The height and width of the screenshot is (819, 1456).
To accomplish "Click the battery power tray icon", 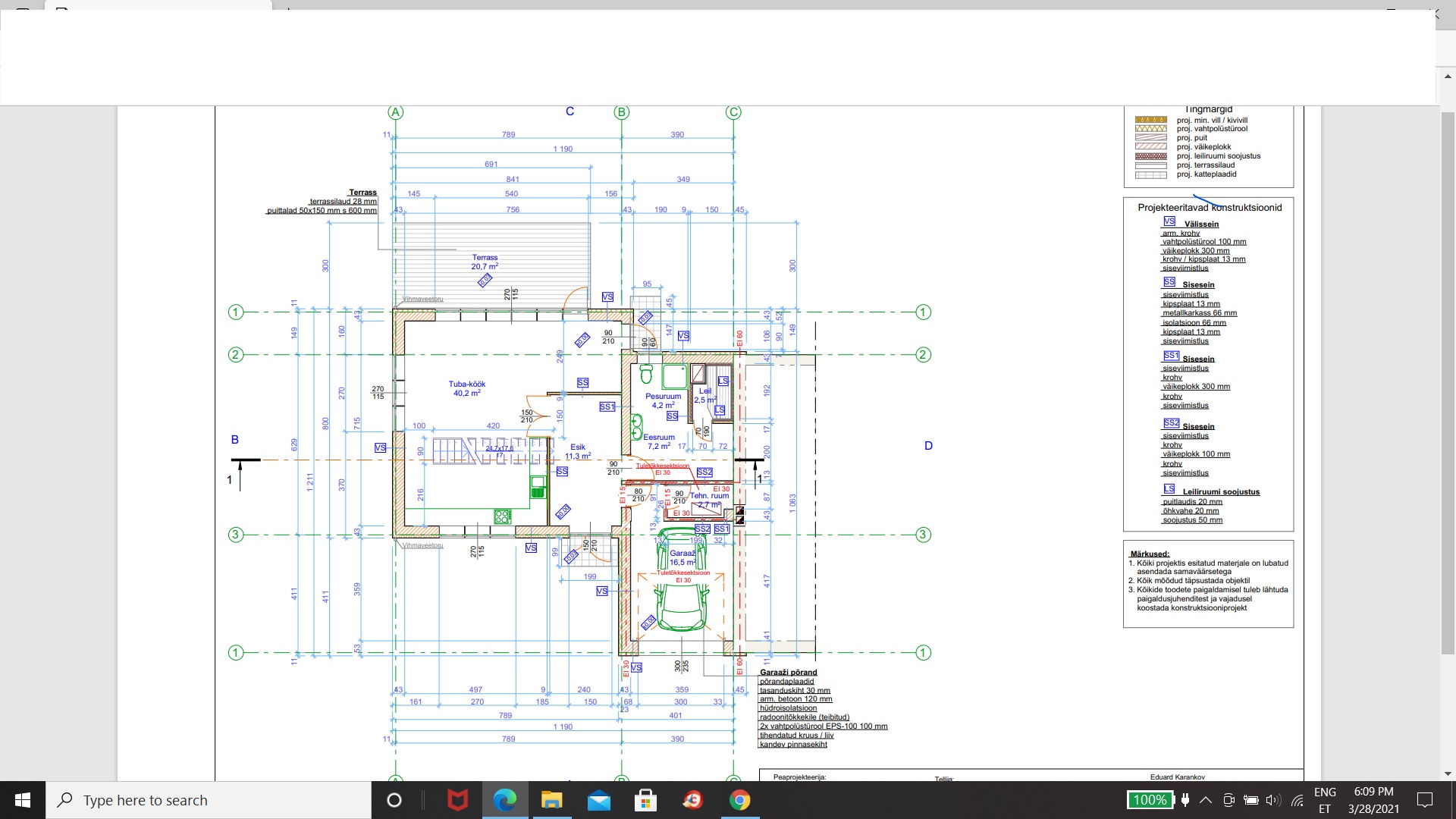I will click(x=1251, y=800).
